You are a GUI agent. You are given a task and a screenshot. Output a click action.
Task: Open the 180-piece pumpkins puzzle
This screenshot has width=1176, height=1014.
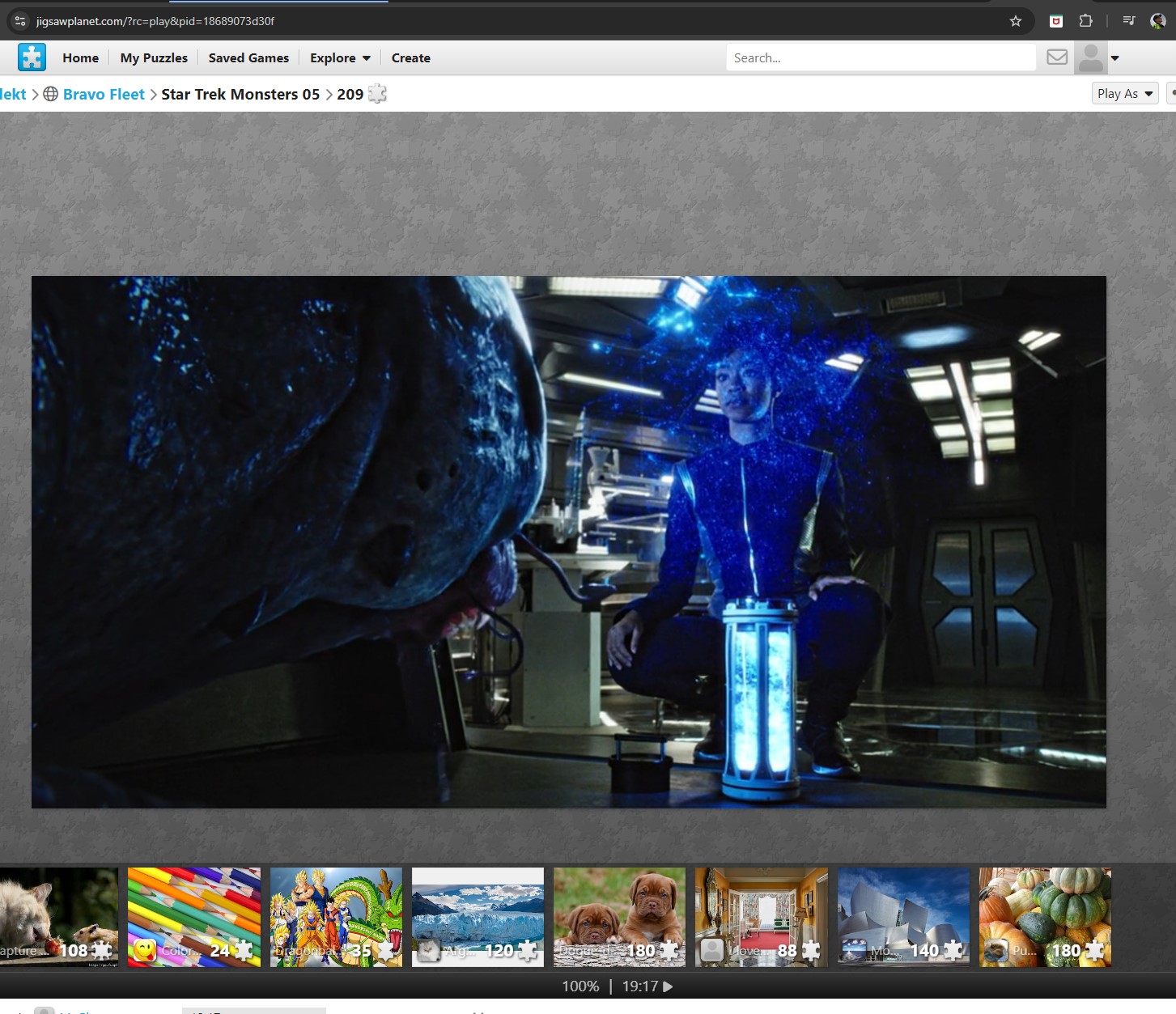pyautogui.click(x=1045, y=917)
